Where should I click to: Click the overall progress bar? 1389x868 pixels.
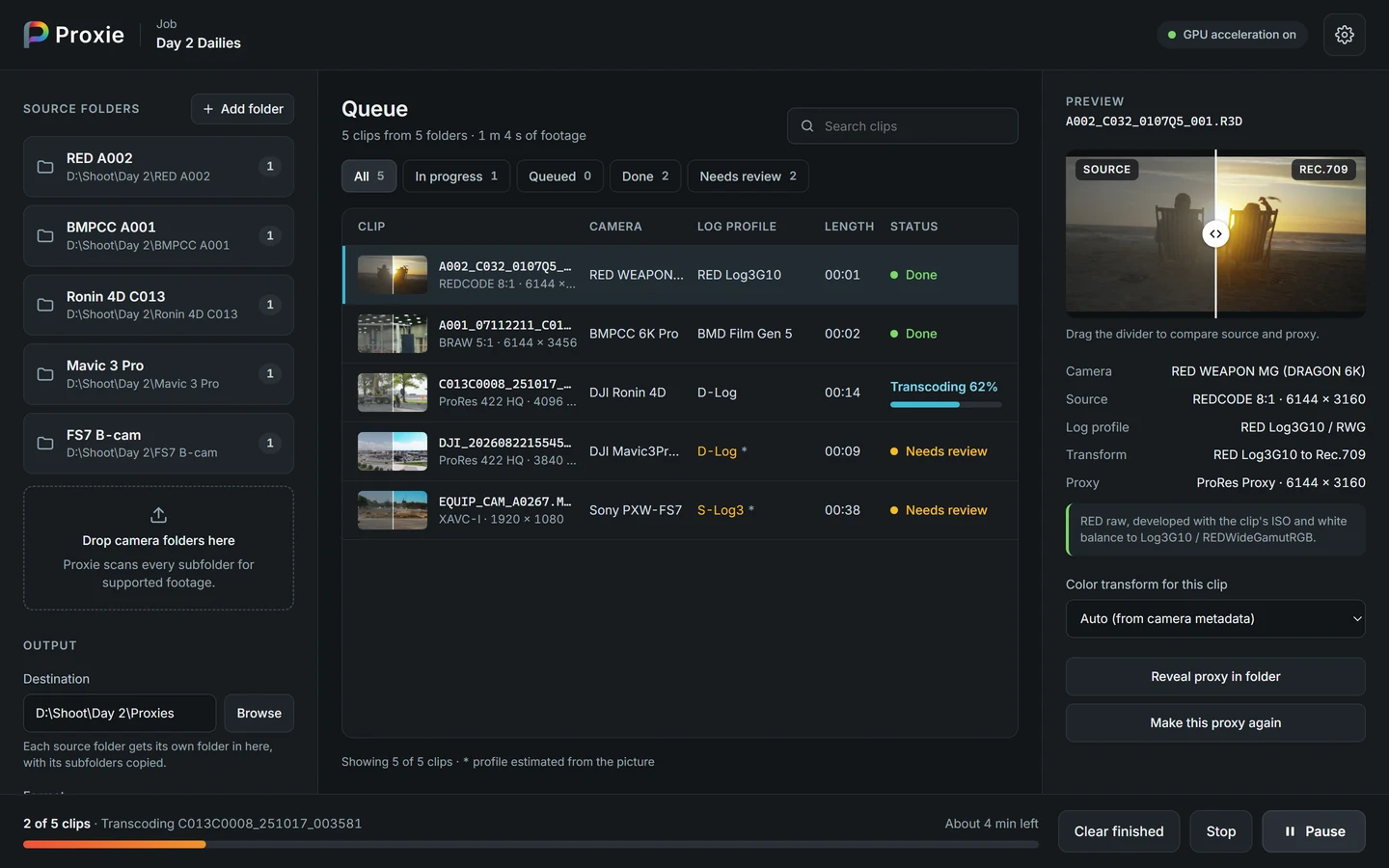[531, 845]
